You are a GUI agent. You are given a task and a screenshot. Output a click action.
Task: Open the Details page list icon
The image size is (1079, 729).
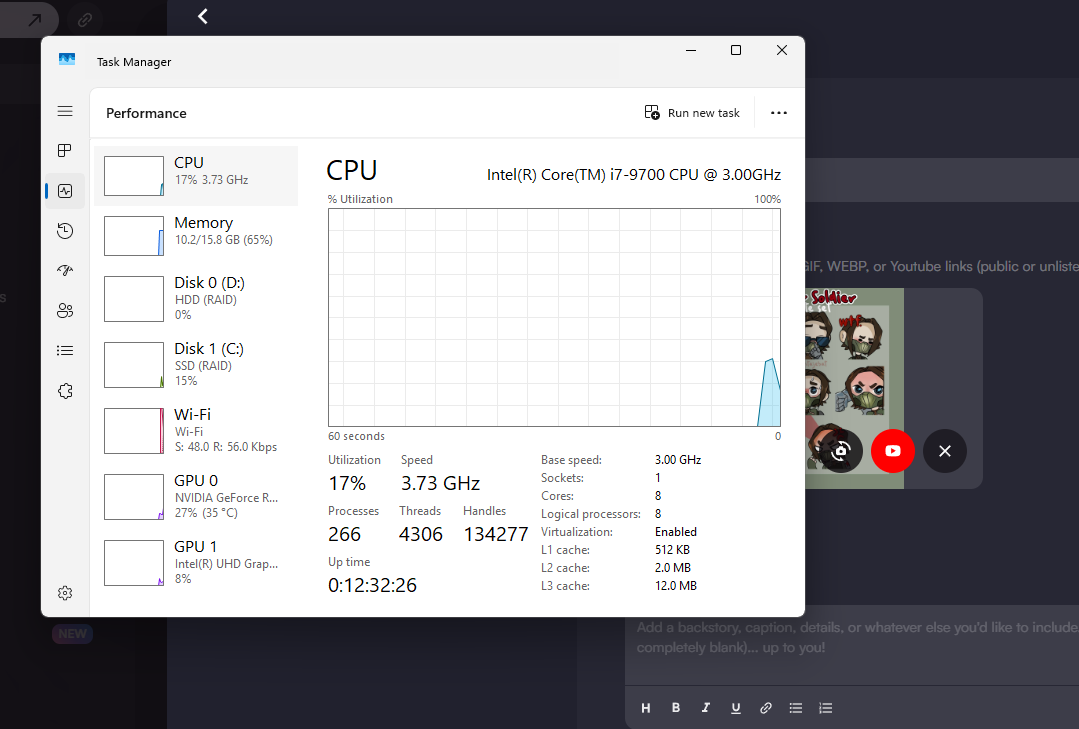[x=65, y=350]
